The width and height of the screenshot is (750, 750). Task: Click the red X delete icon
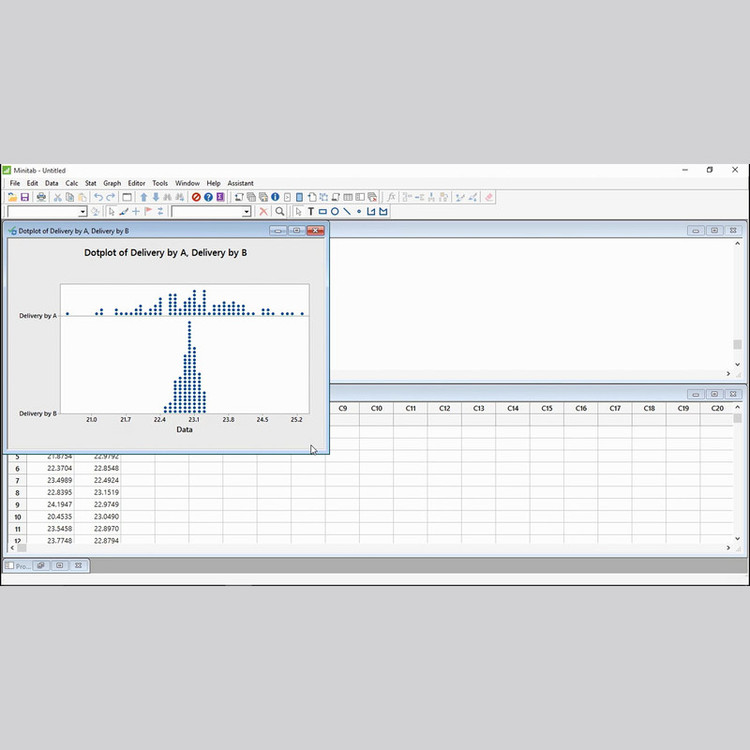tap(264, 212)
